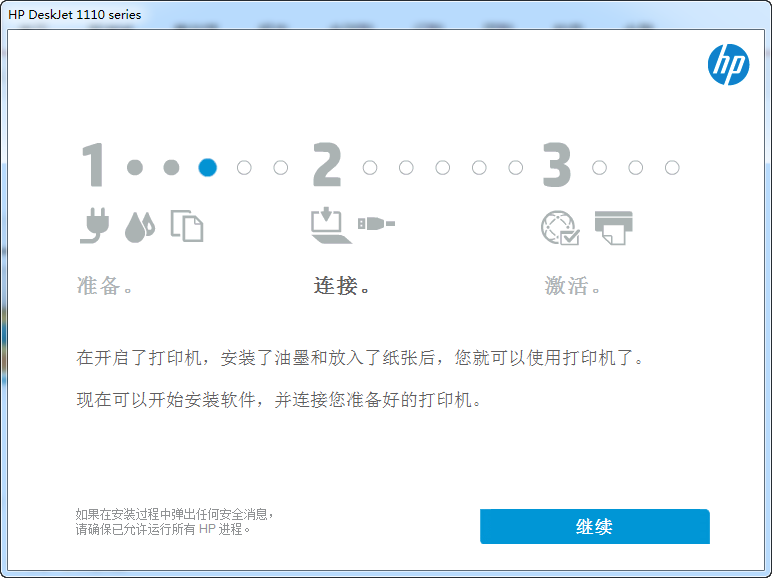The image size is (772, 578).
Task: Click the globe with checkmark activation icon
Action: pyautogui.click(x=560, y=227)
